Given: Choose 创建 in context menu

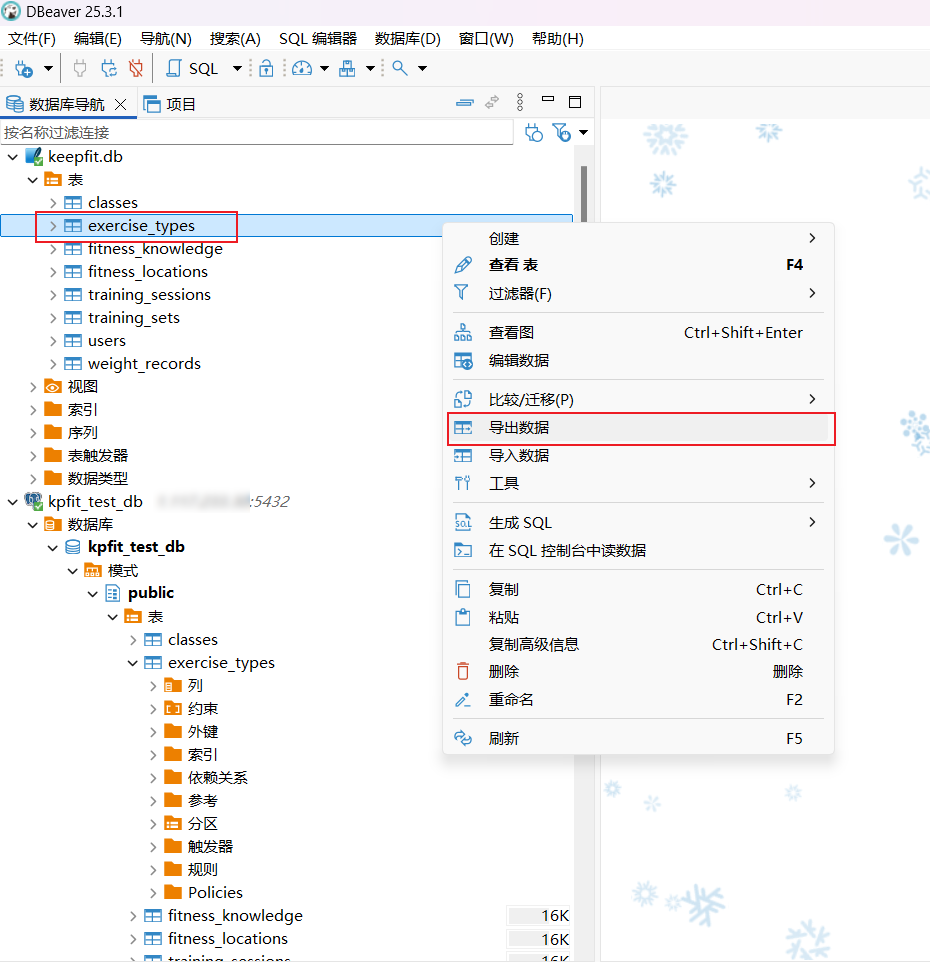Looking at the screenshot, I should click(638, 239).
